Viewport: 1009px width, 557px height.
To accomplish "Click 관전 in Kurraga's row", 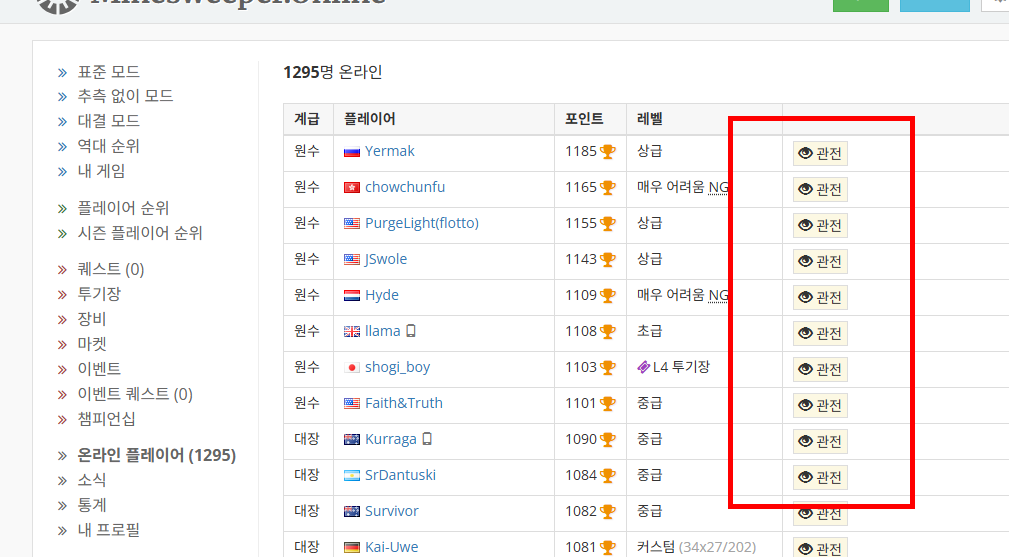I will coord(820,441).
